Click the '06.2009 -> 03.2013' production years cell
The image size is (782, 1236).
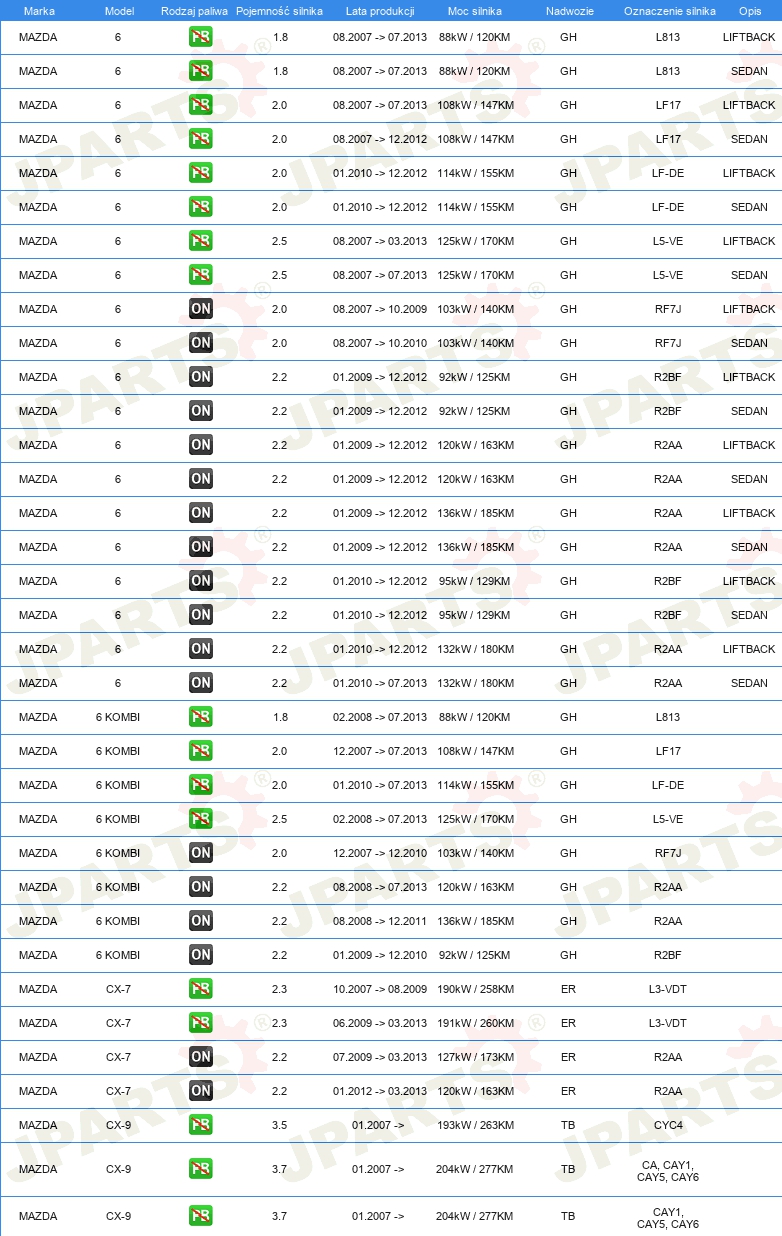tap(380, 1023)
